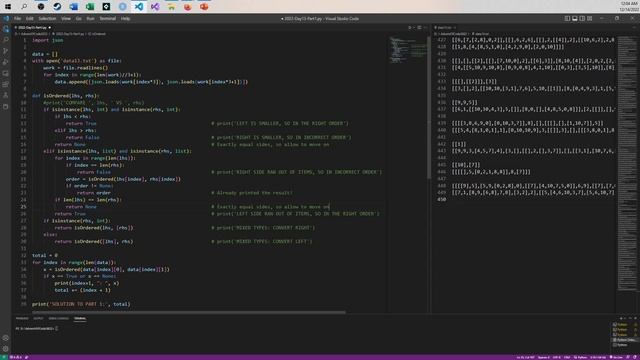
Task: Open the Excel taskbar icon
Action: 90,7
